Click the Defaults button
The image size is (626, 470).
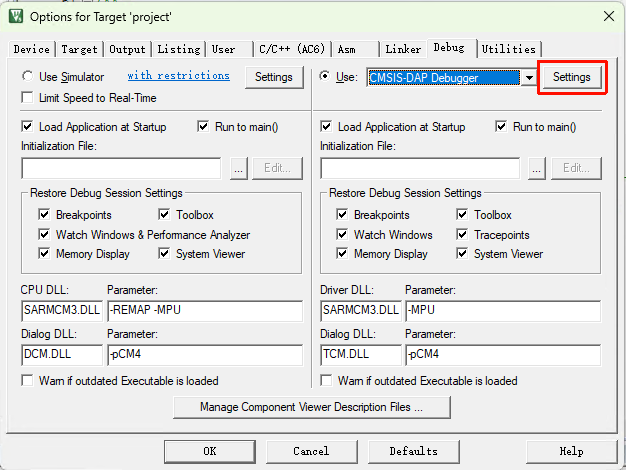[413, 451]
